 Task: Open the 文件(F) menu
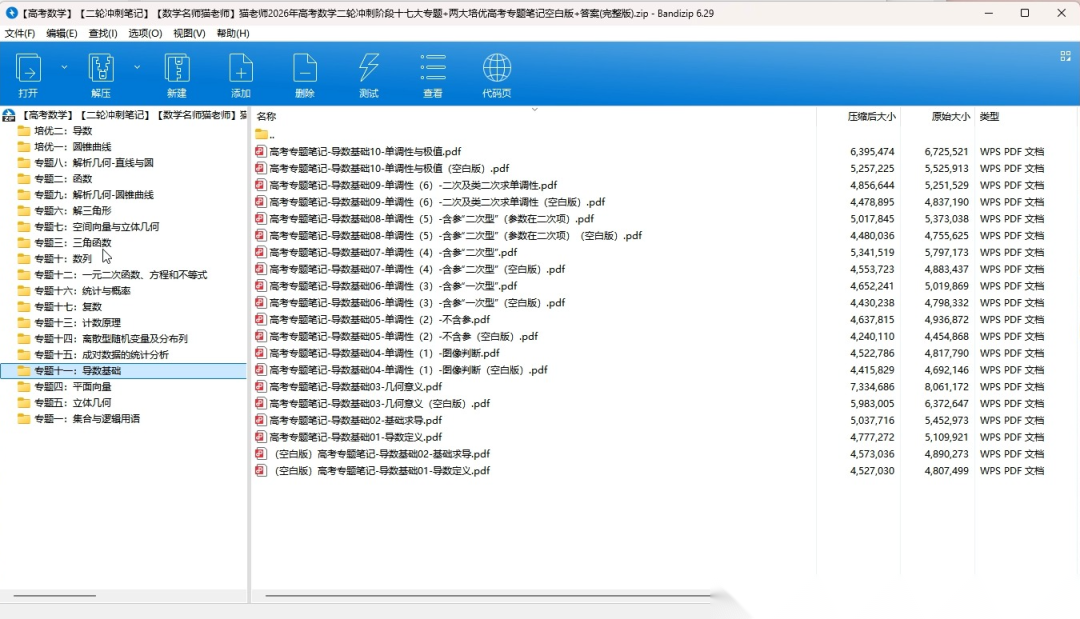pyautogui.click(x=20, y=33)
